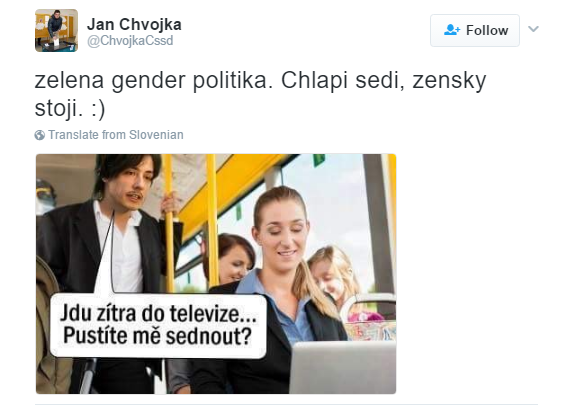Click the Follow button

[x=475, y=30]
